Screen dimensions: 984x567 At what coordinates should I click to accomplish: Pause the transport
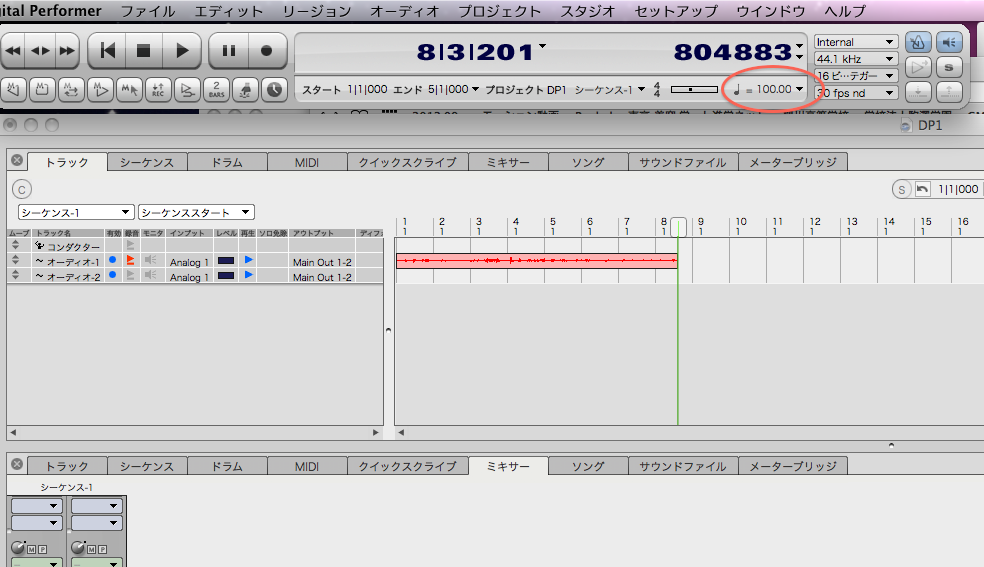coord(228,51)
